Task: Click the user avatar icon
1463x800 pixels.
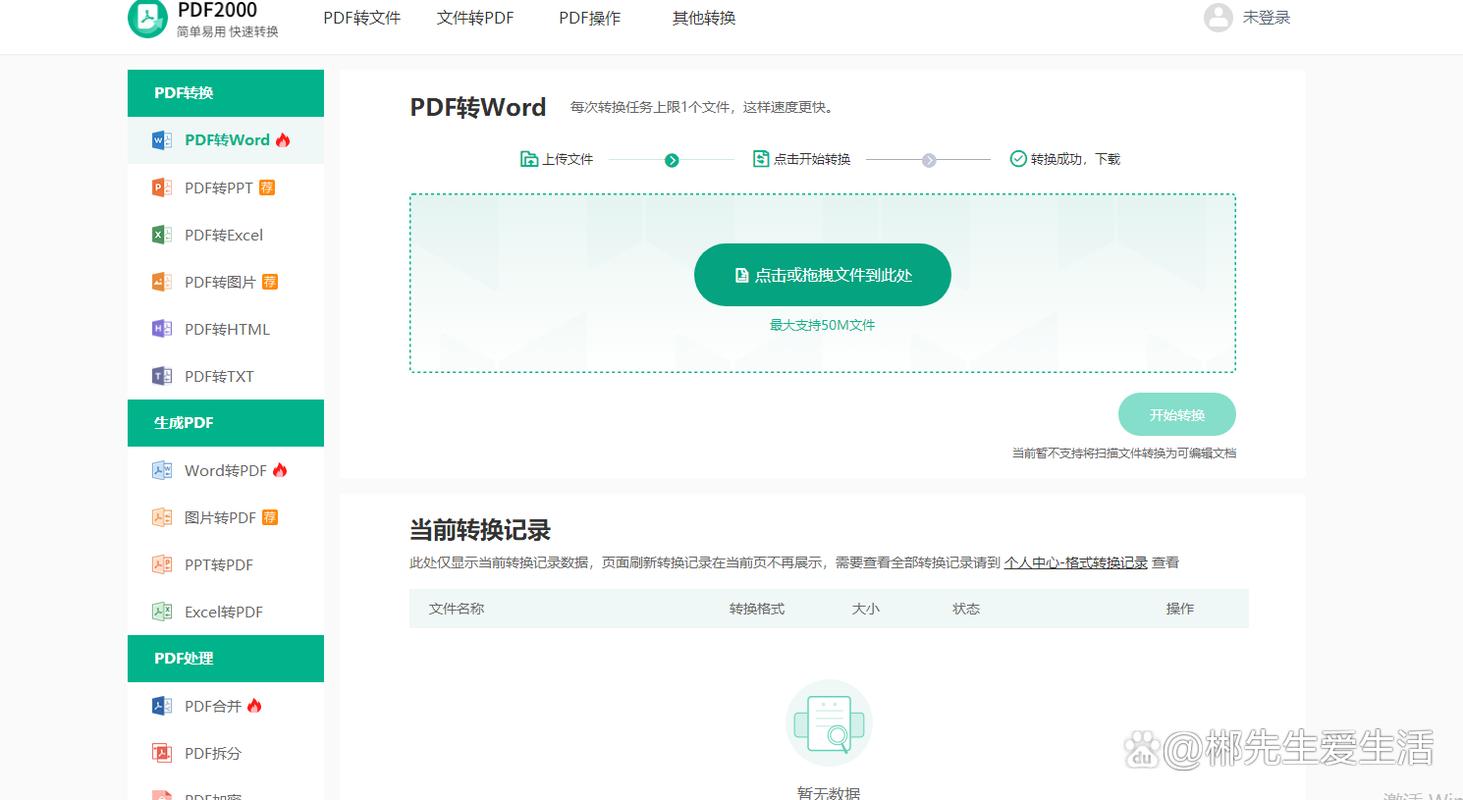Action: tap(1217, 18)
